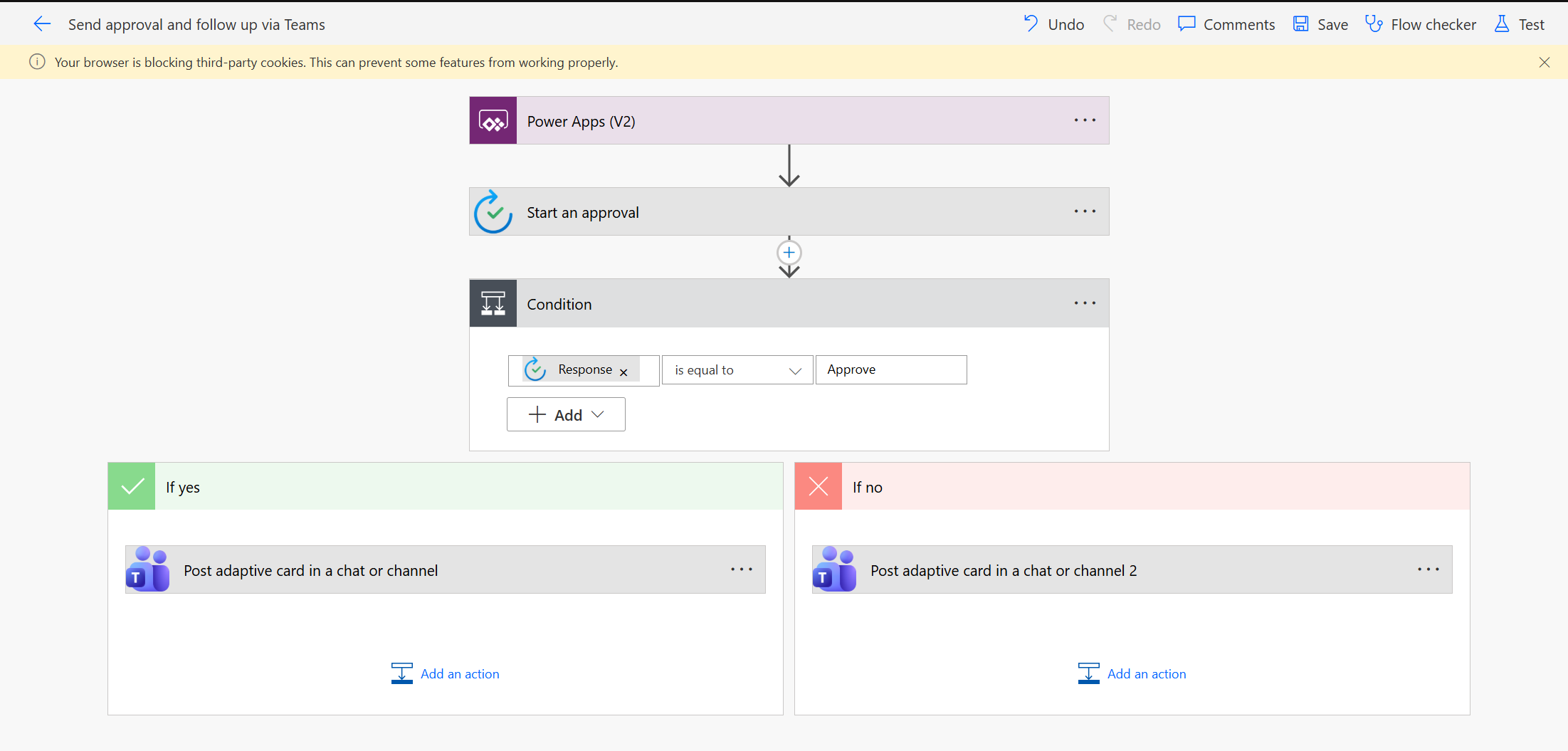1568x751 pixels.
Task: Click the Teams icon on Post adaptive card 2
Action: [x=834, y=569]
